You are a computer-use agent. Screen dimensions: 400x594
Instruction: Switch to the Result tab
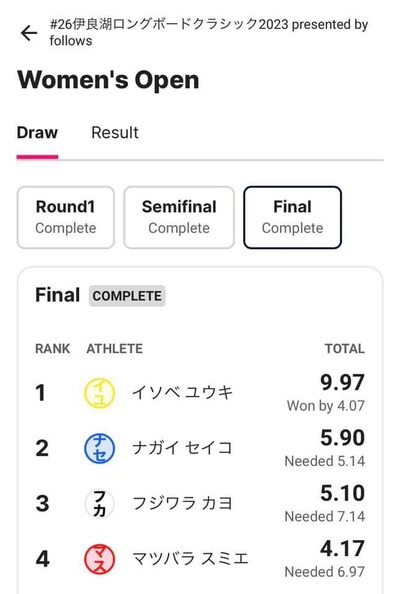(115, 133)
